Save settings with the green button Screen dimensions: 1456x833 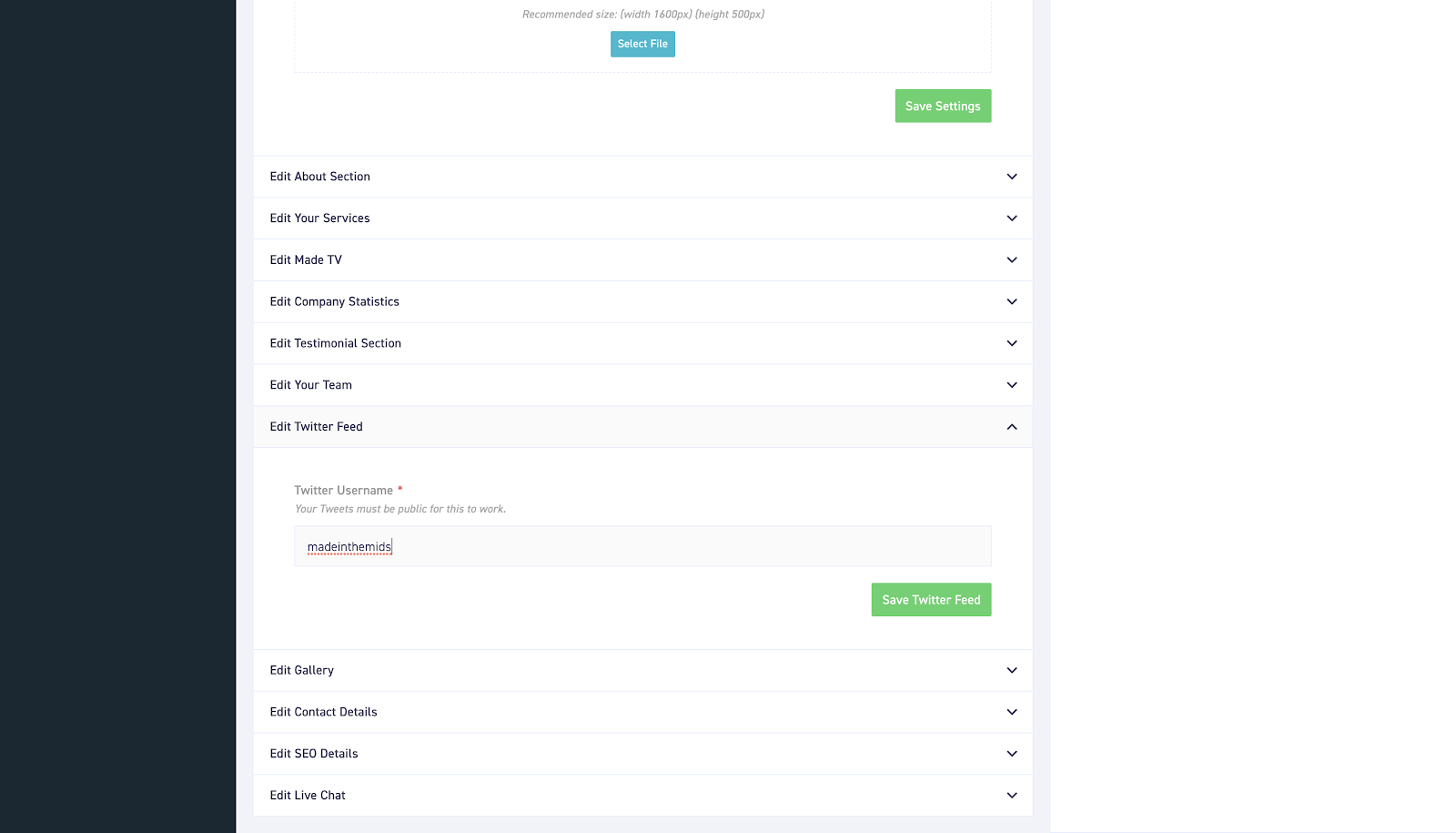pyautogui.click(x=943, y=106)
